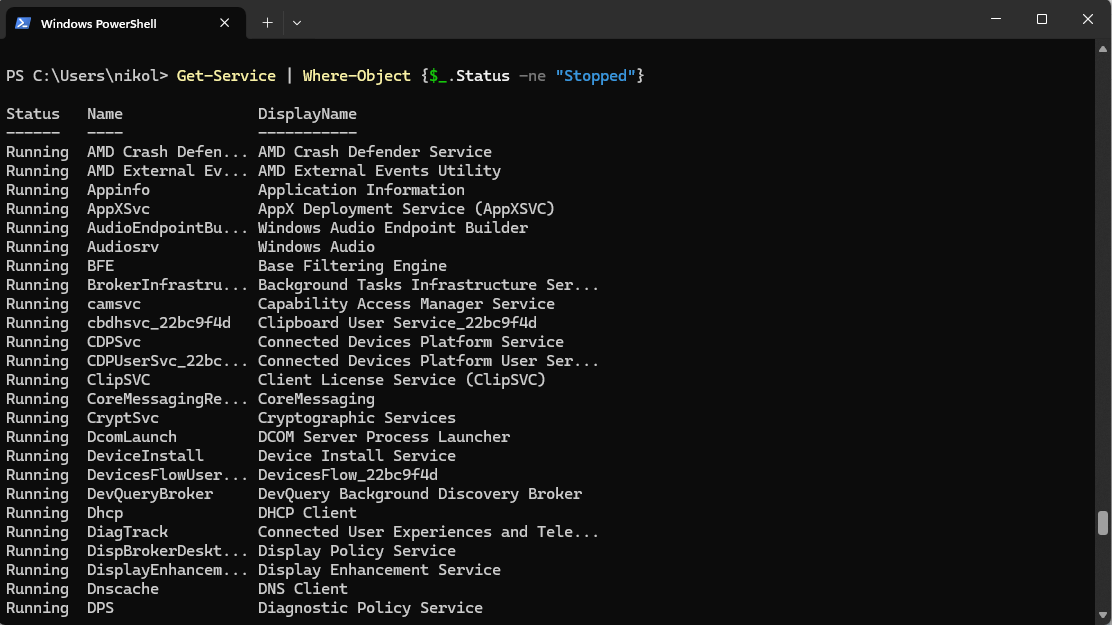This screenshot has width=1112, height=625.
Task: Click the AppXSvc service name
Action: point(118,209)
